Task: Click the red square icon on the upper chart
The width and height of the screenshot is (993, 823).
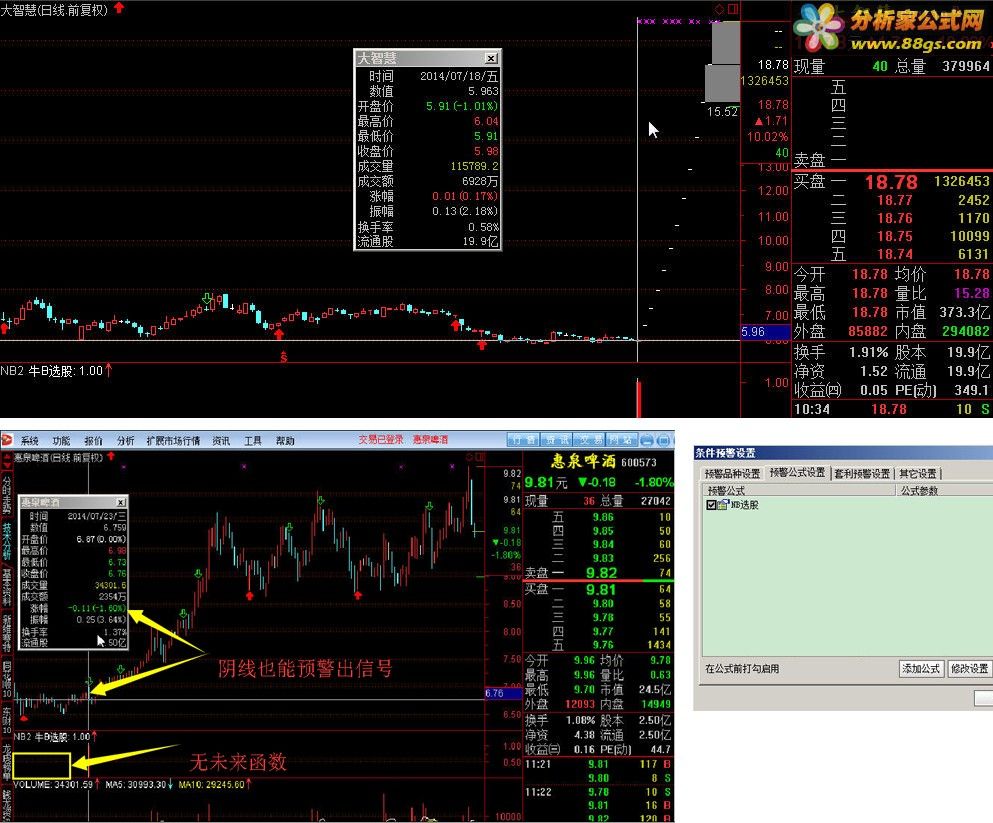Action: [x=733, y=9]
